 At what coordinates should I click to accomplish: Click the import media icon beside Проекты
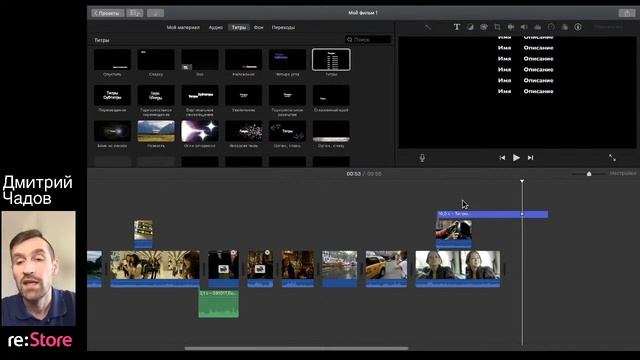click(x=135, y=13)
